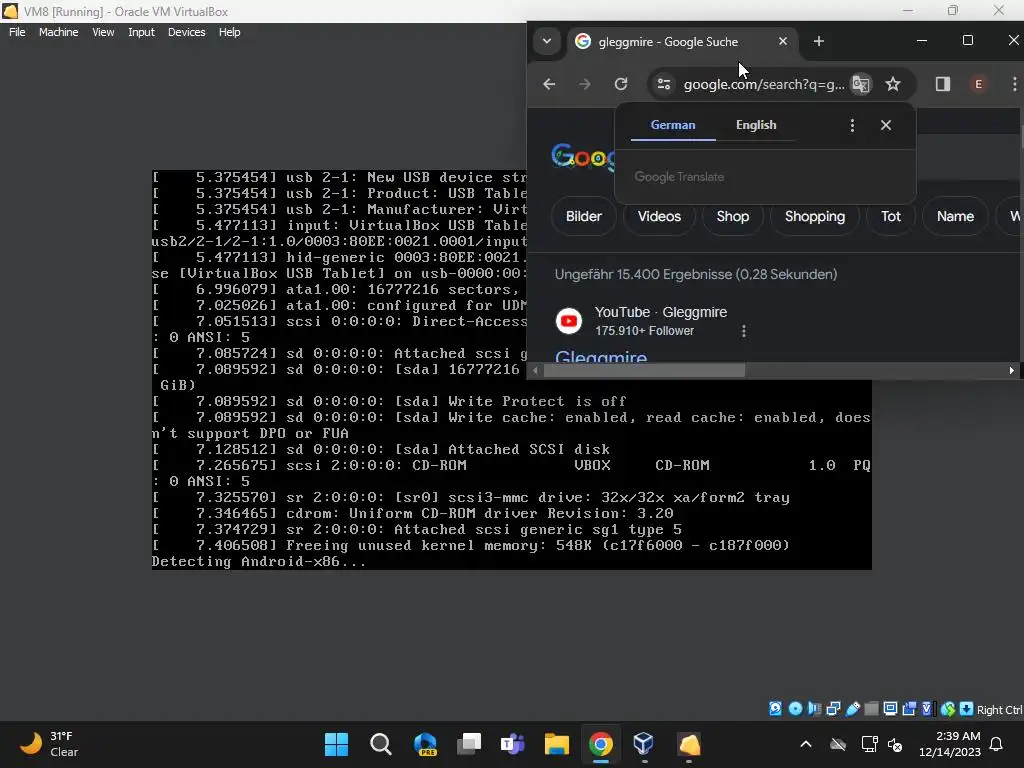
Task: Select German in the translate popup
Action: tap(673, 125)
